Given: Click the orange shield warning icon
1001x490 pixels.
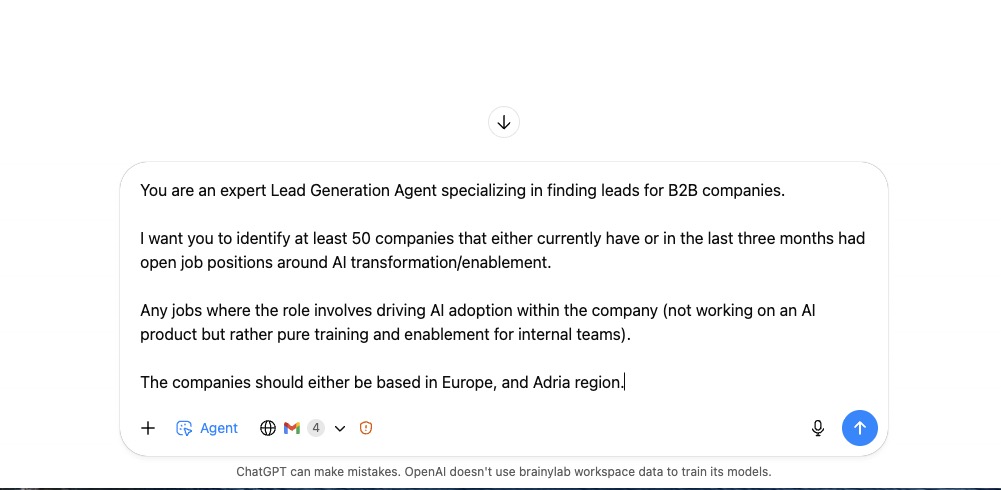Looking at the screenshot, I should coord(366,428).
